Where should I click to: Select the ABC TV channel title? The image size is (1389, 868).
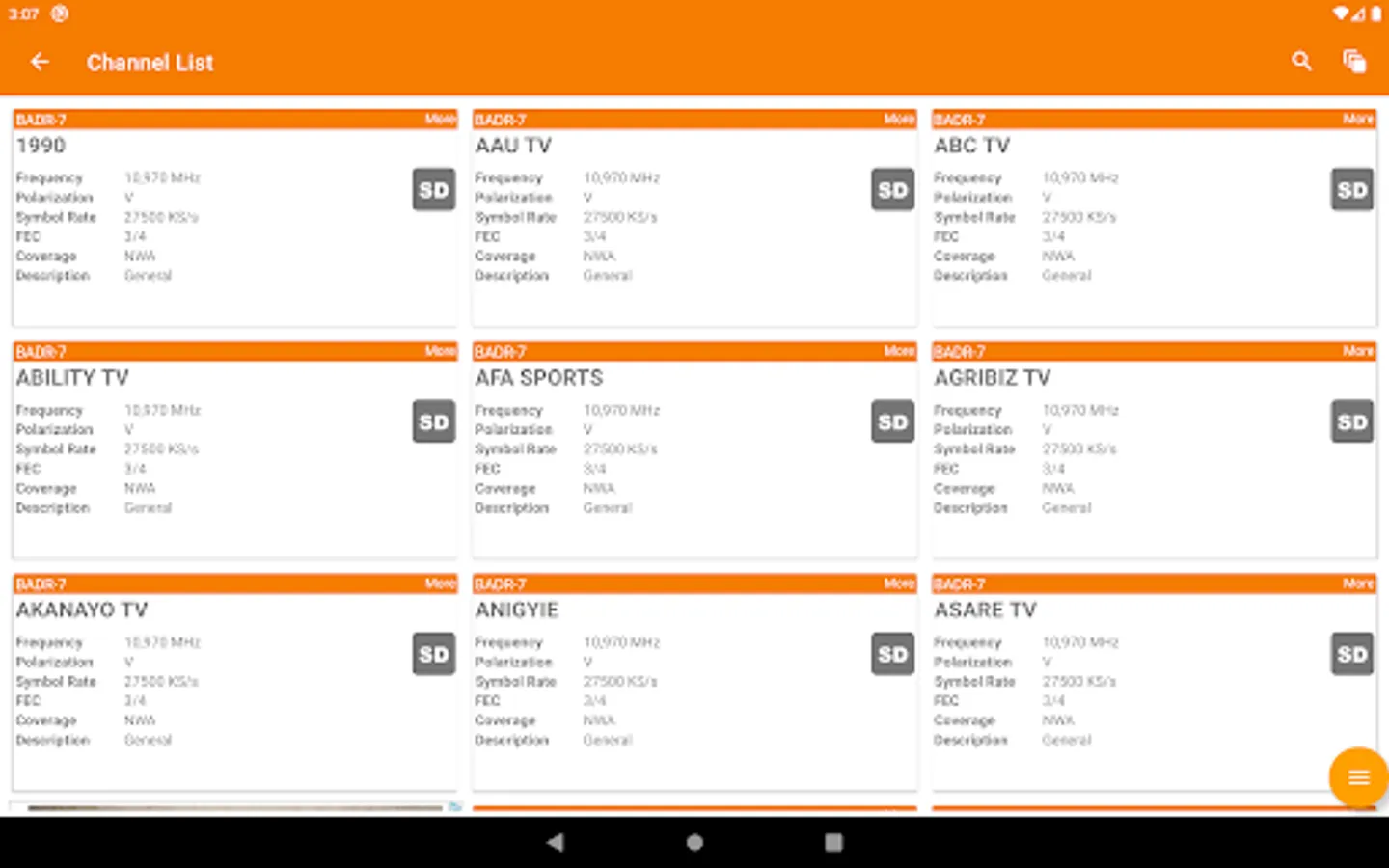pos(971,146)
